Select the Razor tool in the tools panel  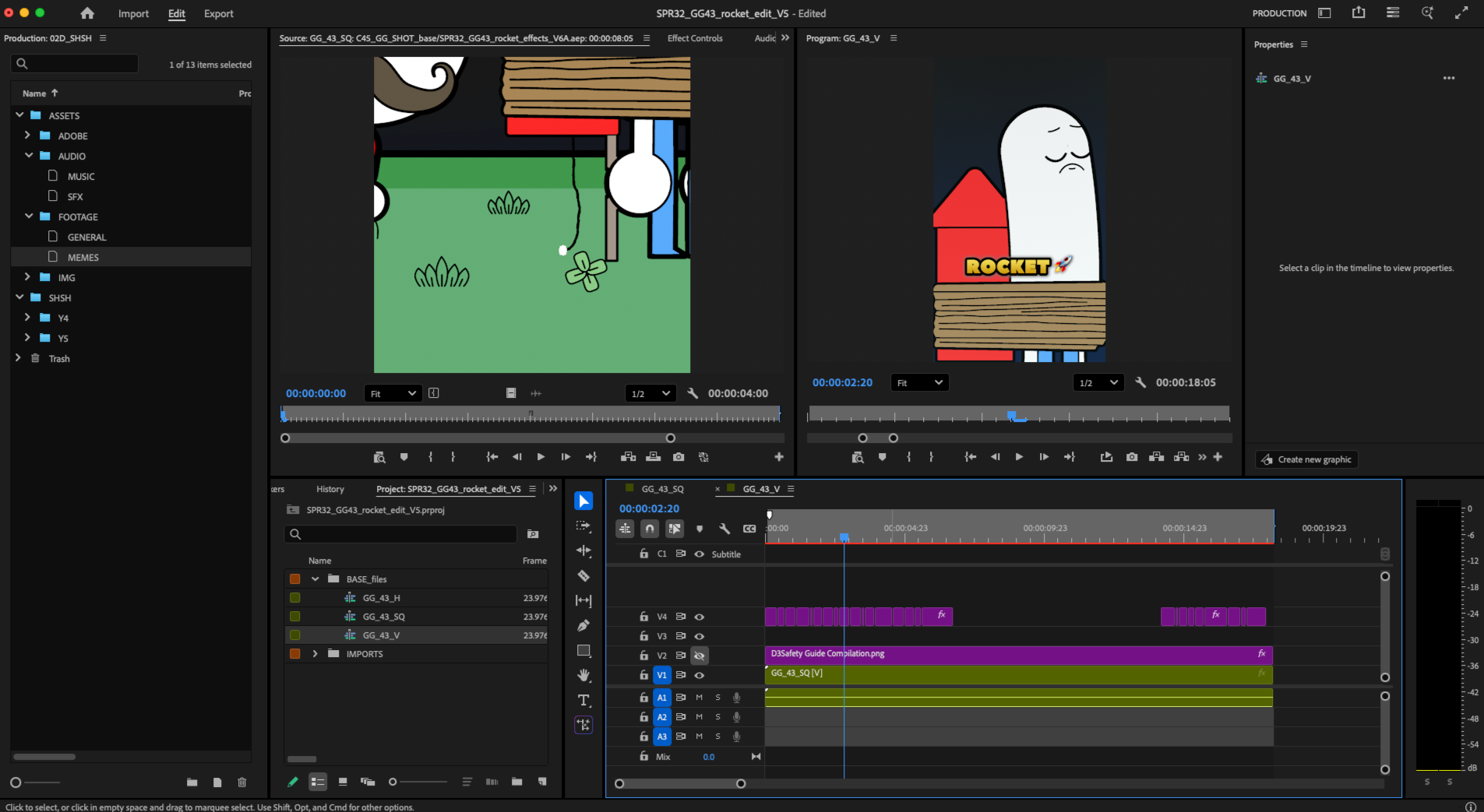tap(583, 576)
